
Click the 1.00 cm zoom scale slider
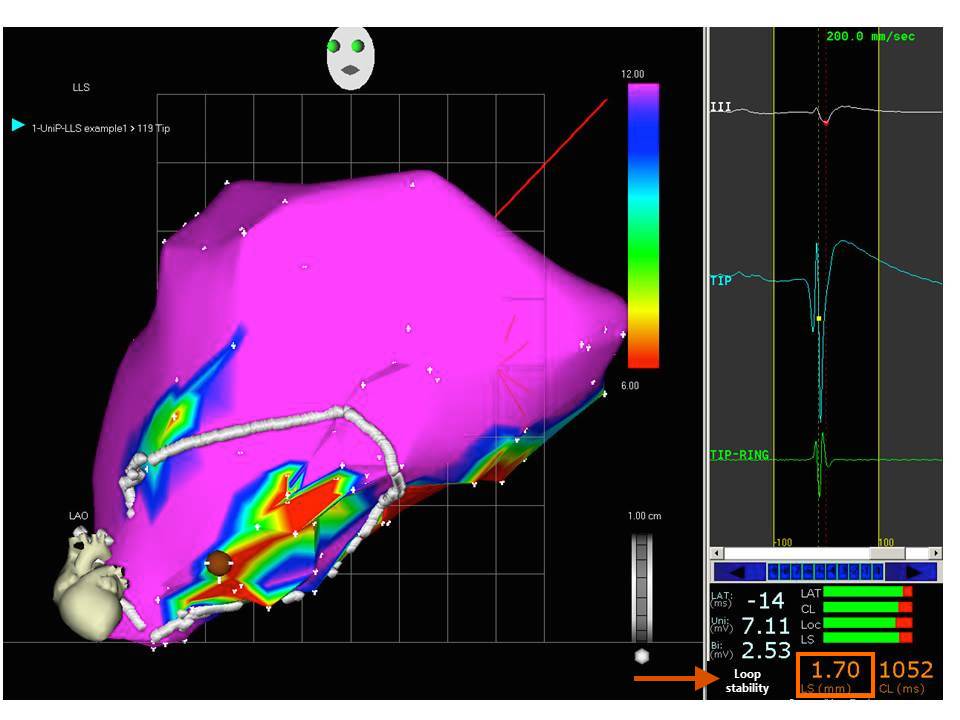642,587
